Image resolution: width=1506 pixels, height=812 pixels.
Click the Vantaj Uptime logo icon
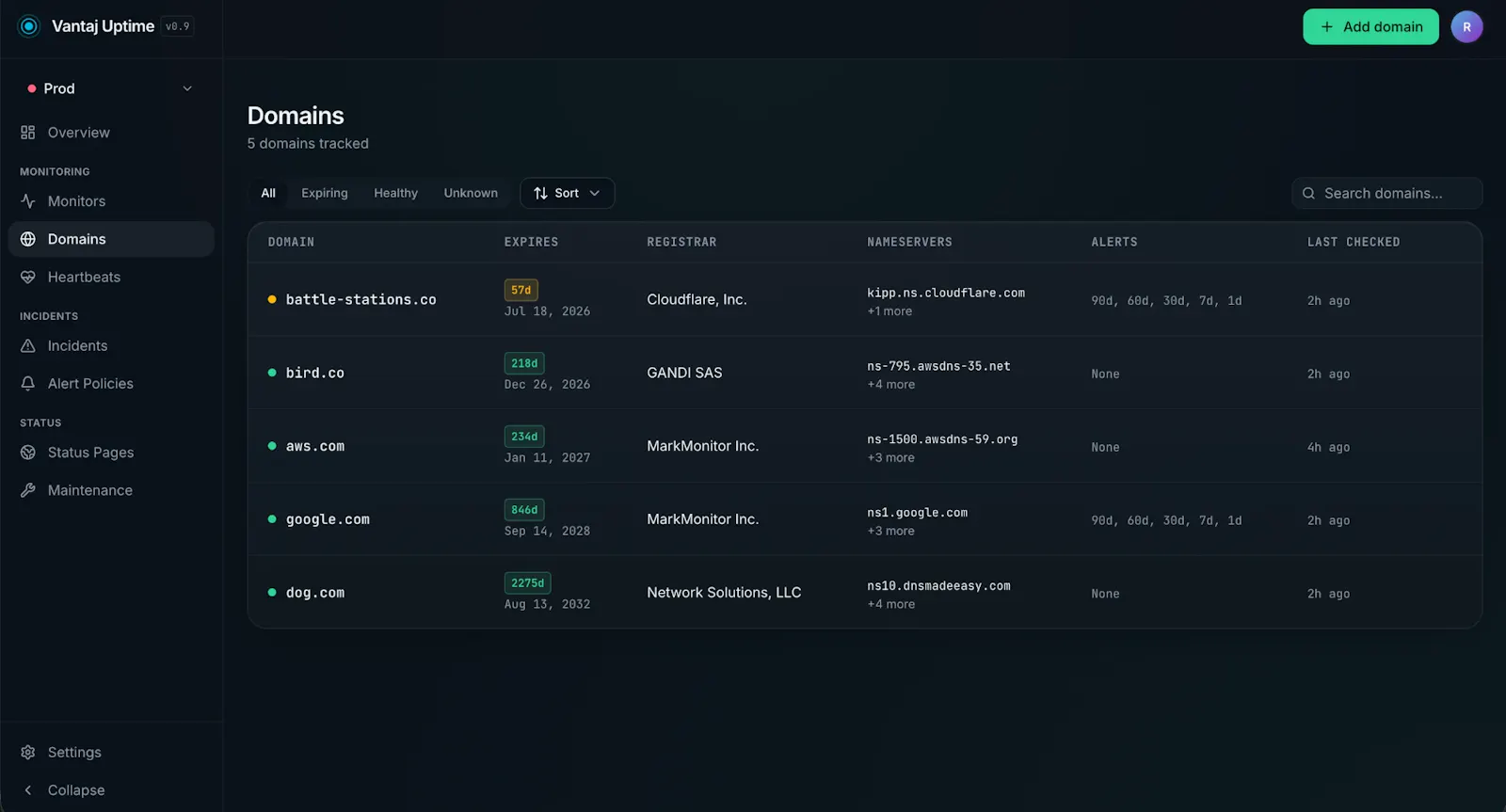coord(29,26)
